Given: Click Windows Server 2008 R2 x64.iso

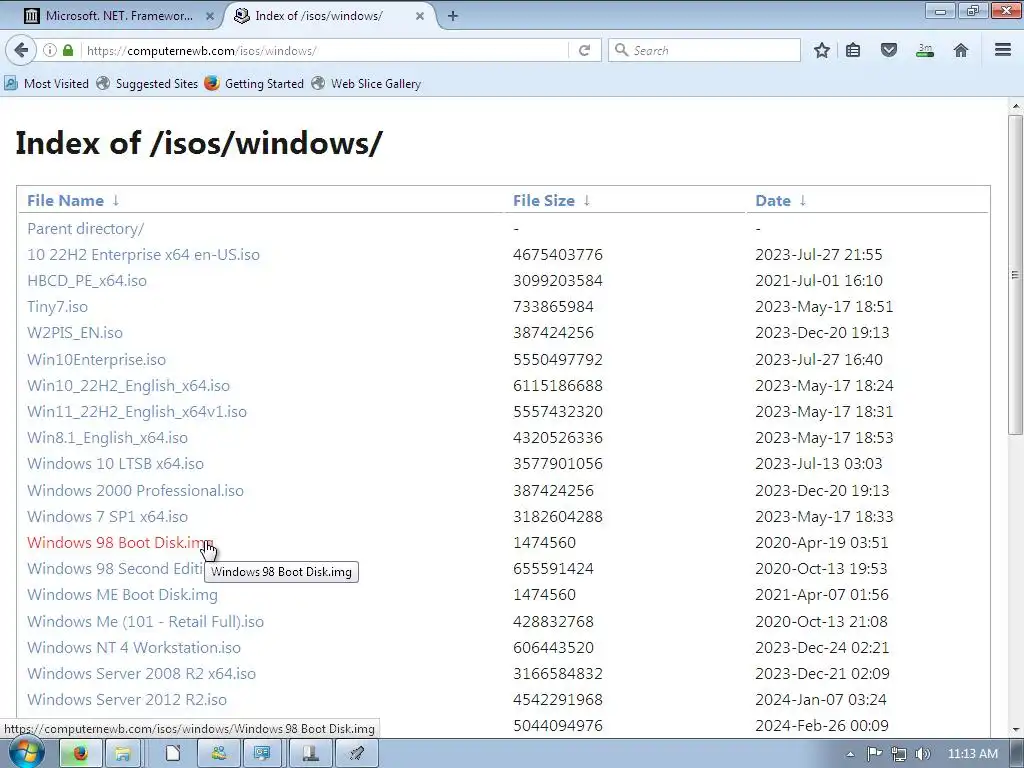Looking at the screenshot, I should point(142,674).
